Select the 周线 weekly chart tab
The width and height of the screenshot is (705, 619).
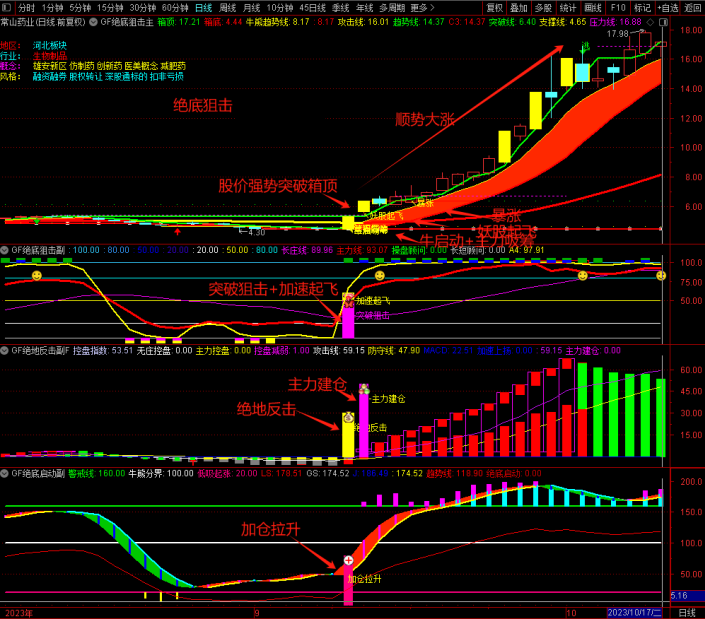(228, 7)
